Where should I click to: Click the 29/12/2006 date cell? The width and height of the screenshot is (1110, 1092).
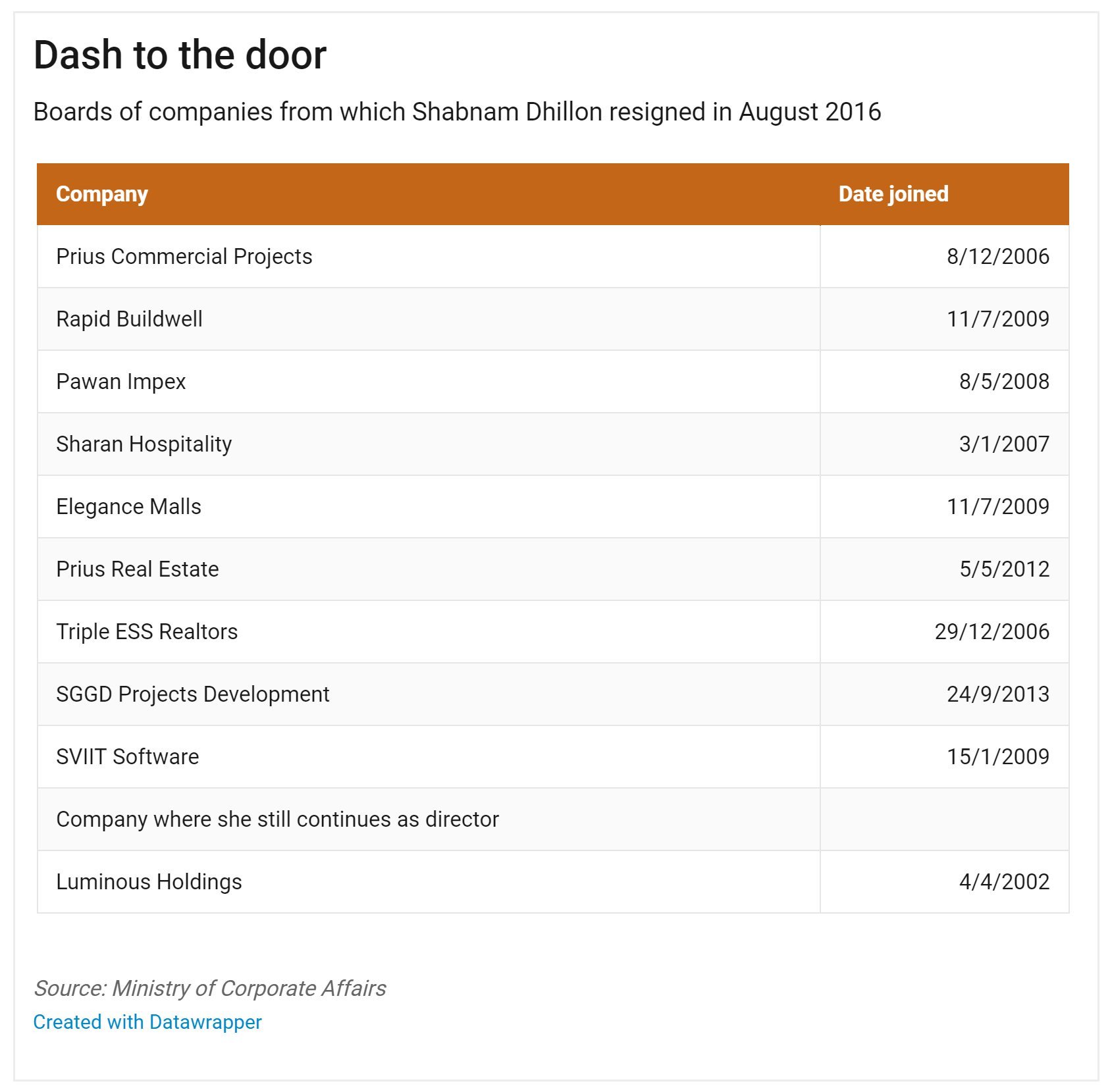pyautogui.click(x=991, y=632)
